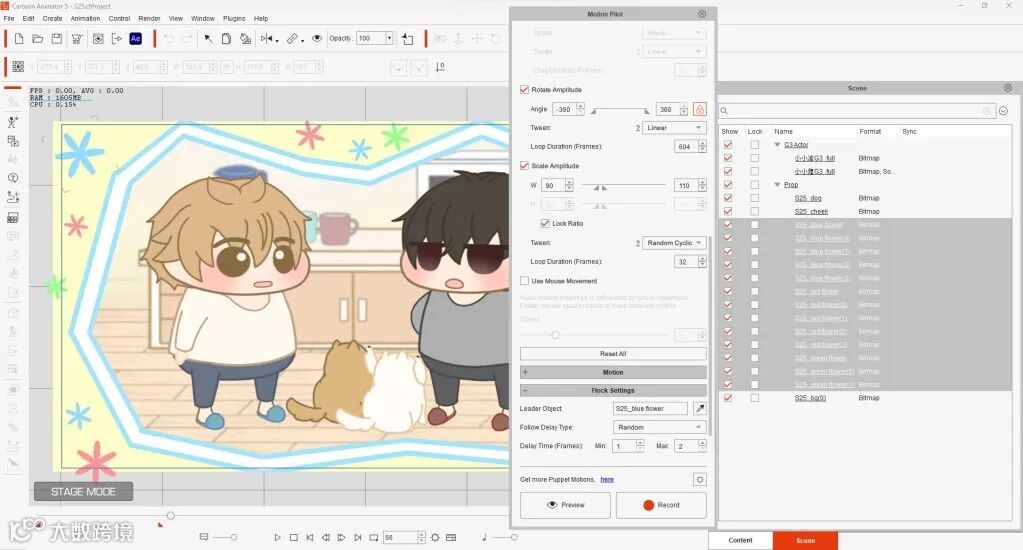Click the Reset All button
Image resolution: width=1023 pixels, height=550 pixels.
click(613, 354)
